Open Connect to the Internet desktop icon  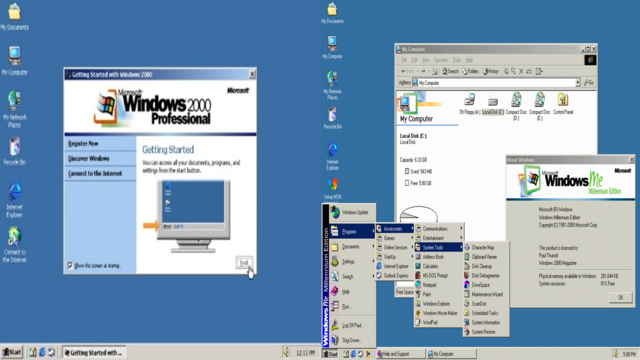pyautogui.click(x=14, y=244)
